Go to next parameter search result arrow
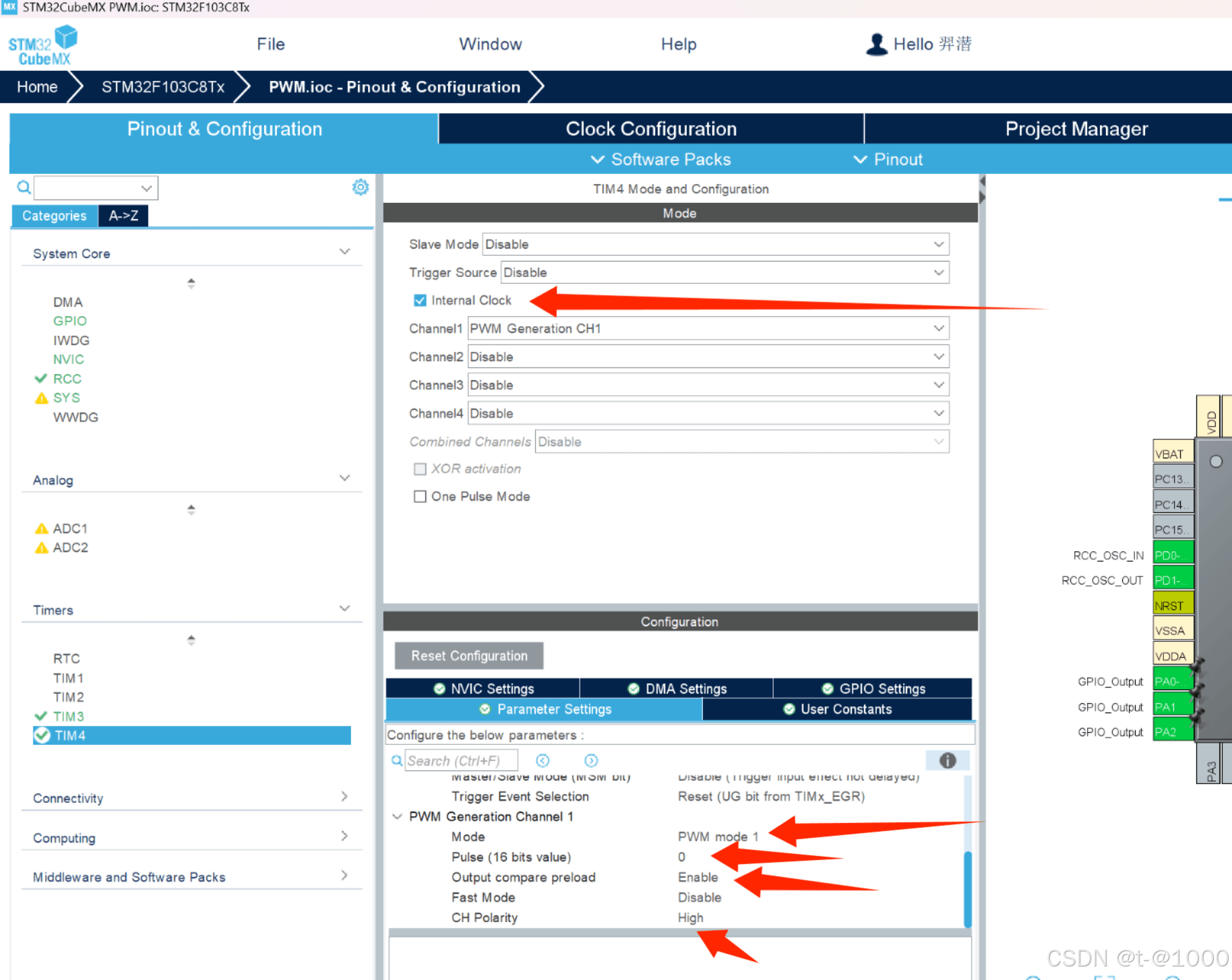The image size is (1232, 980). click(591, 760)
